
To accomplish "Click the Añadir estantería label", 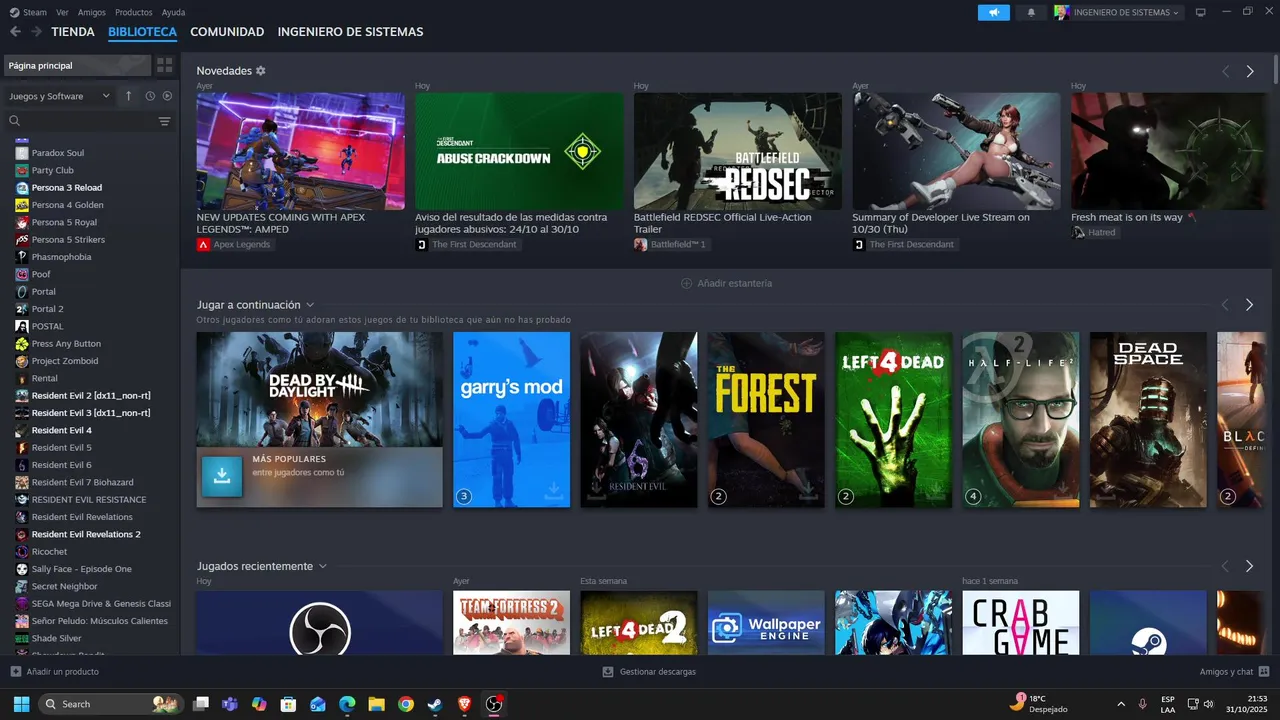I will [x=735, y=283].
